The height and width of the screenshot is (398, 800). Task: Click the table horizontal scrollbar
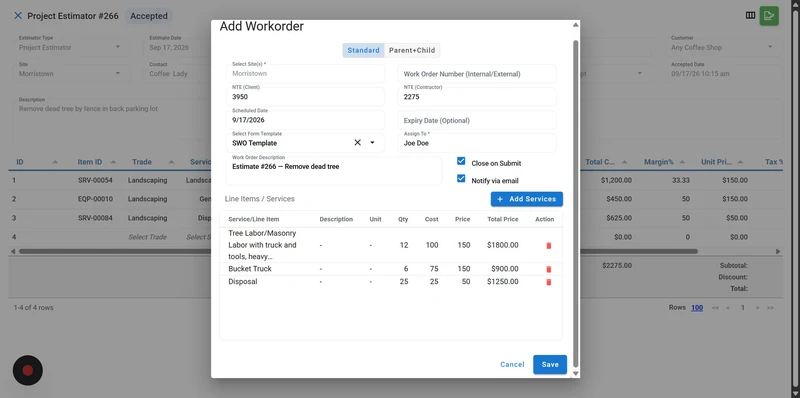coord(358,251)
